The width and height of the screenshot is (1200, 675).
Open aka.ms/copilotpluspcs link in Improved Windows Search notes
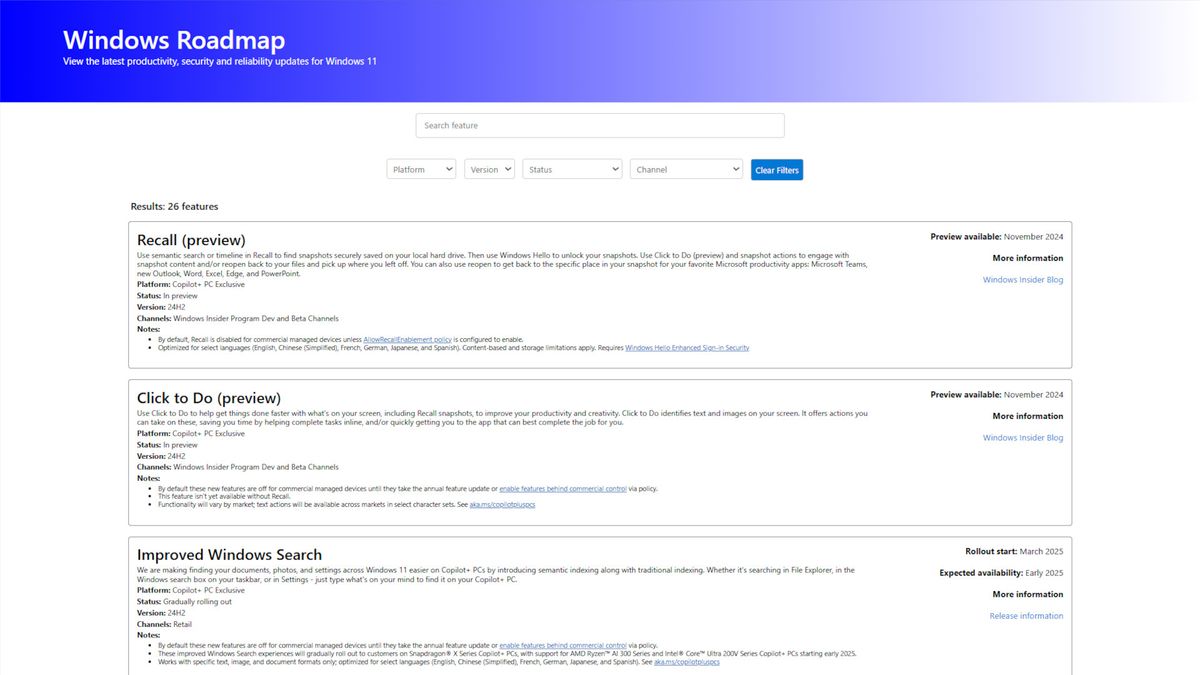click(x=687, y=661)
